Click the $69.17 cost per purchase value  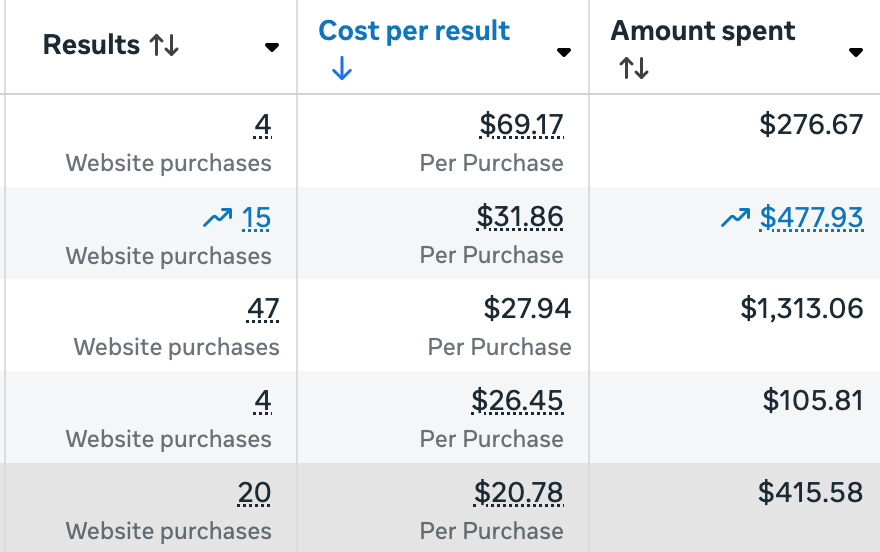pos(521,125)
